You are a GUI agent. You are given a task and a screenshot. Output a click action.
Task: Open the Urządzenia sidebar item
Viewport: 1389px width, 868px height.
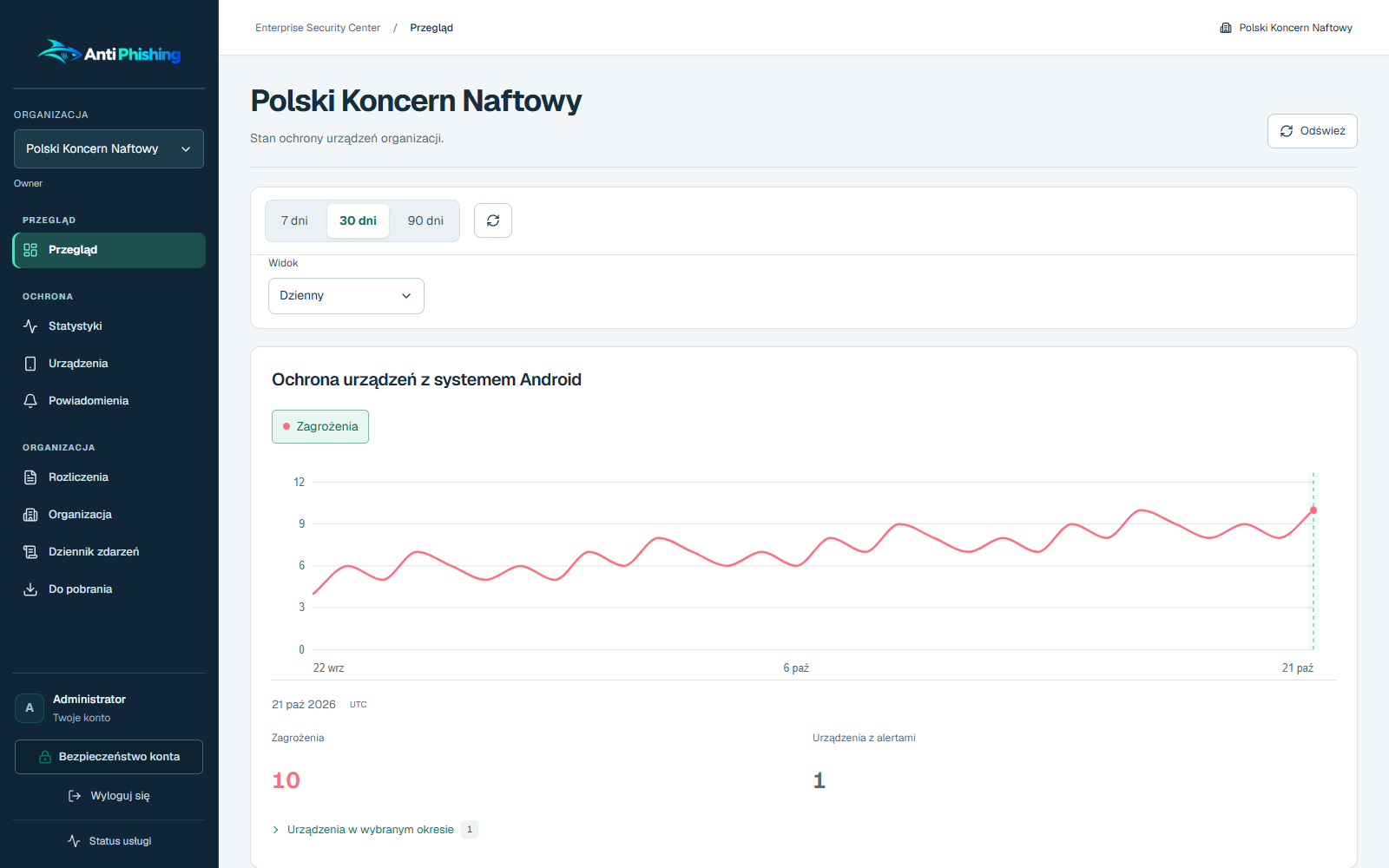(x=109, y=364)
